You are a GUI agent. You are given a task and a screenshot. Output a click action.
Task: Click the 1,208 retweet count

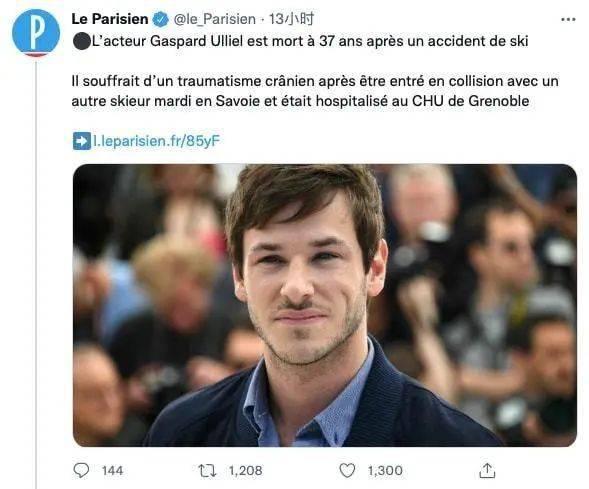(x=245, y=471)
